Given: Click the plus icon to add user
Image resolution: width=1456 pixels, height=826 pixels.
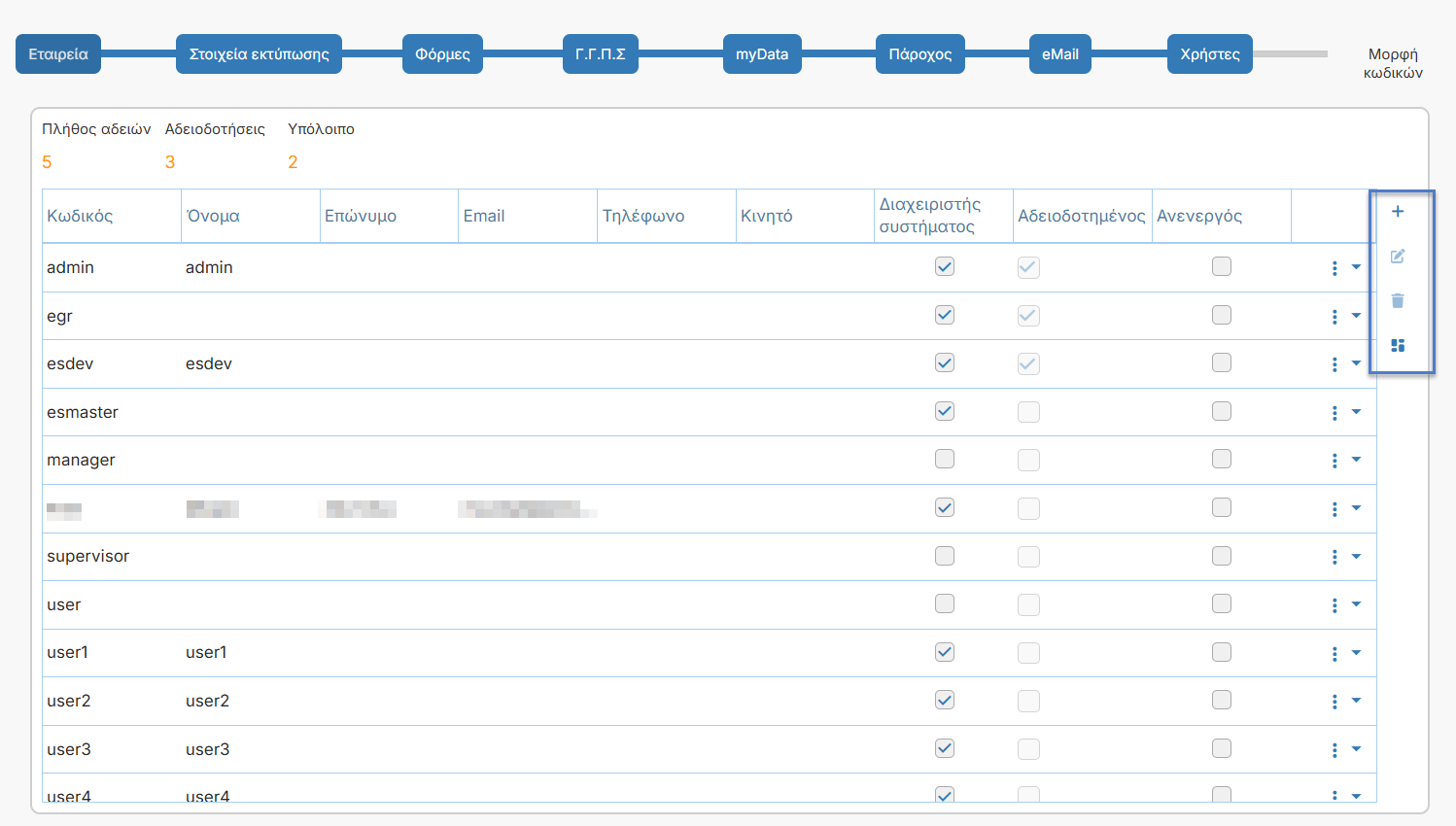Looking at the screenshot, I should coord(1398,211).
